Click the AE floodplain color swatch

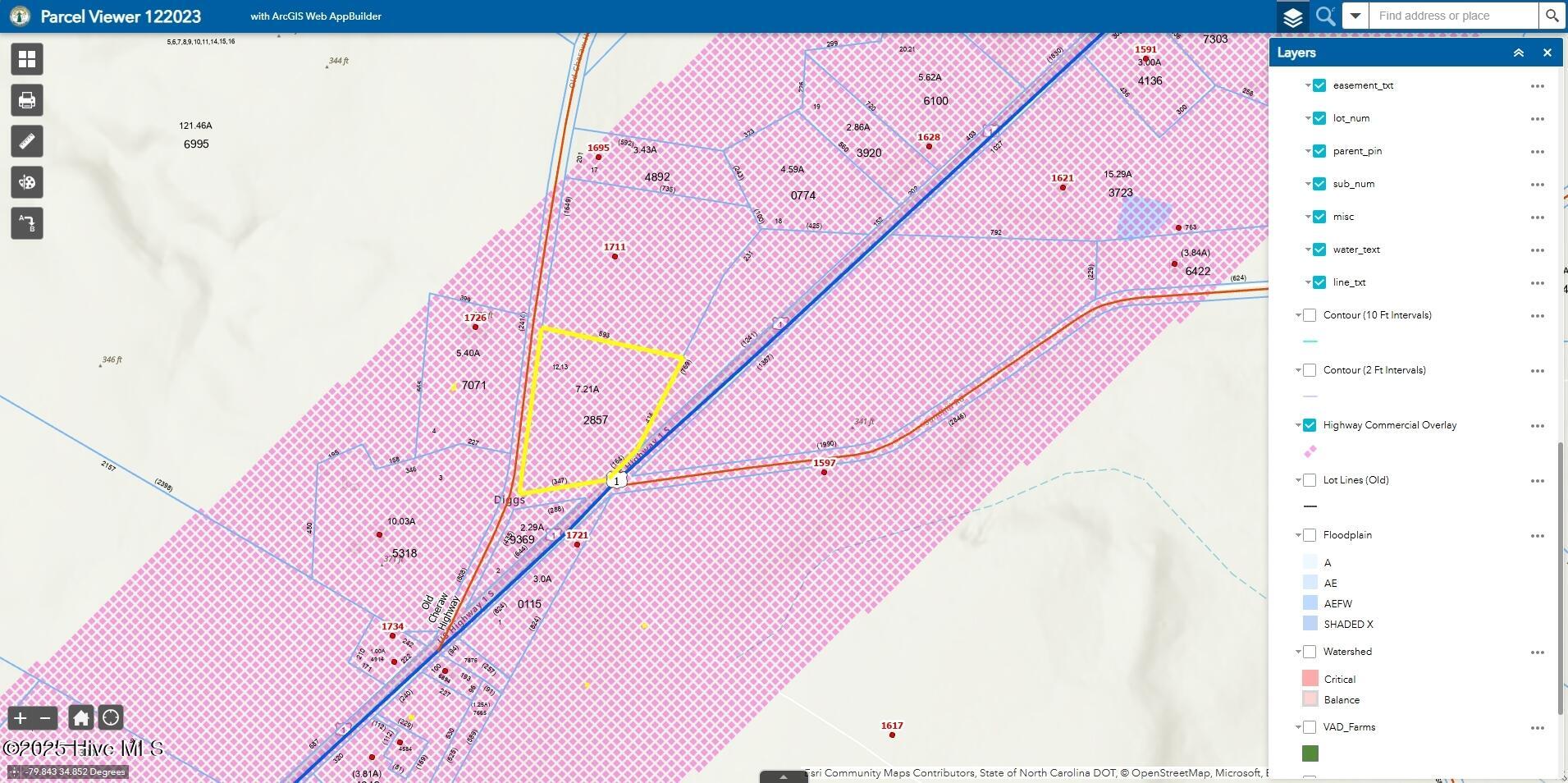pyautogui.click(x=1310, y=583)
